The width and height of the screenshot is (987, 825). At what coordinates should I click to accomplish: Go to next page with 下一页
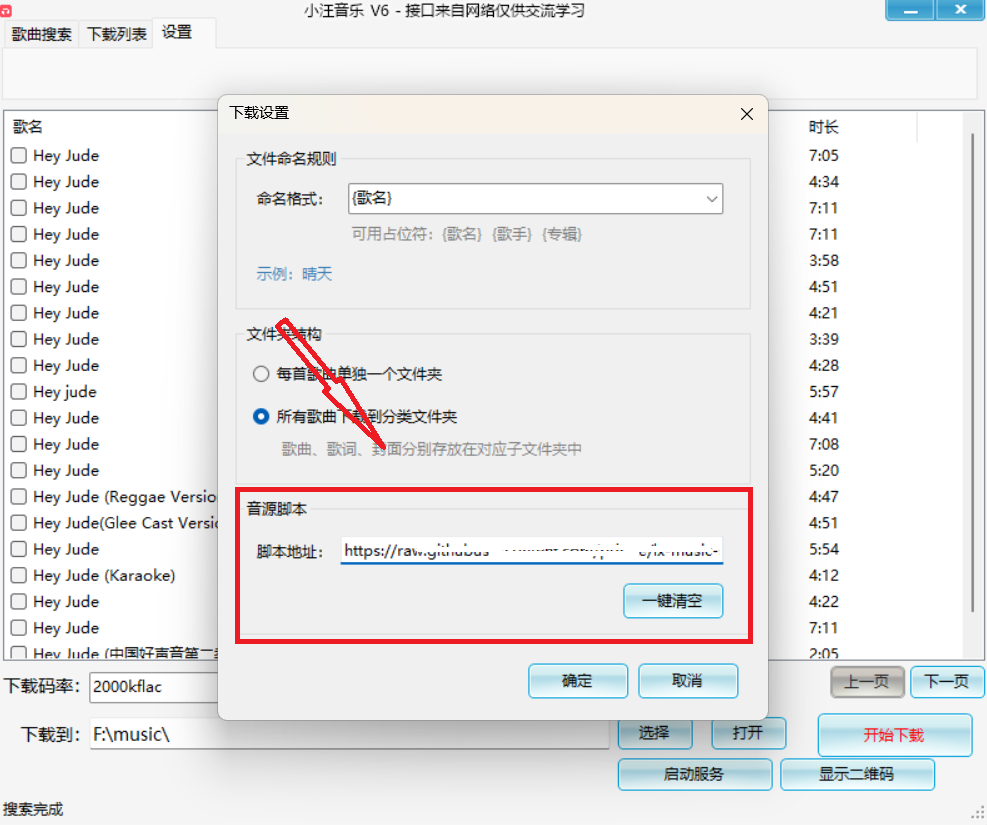(x=947, y=682)
